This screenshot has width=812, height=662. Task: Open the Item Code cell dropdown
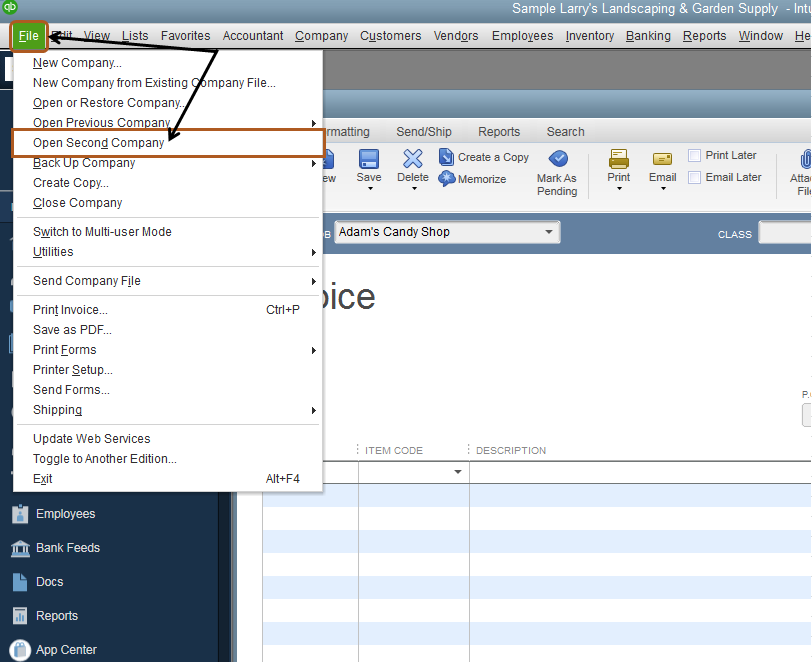pos(458,472)
